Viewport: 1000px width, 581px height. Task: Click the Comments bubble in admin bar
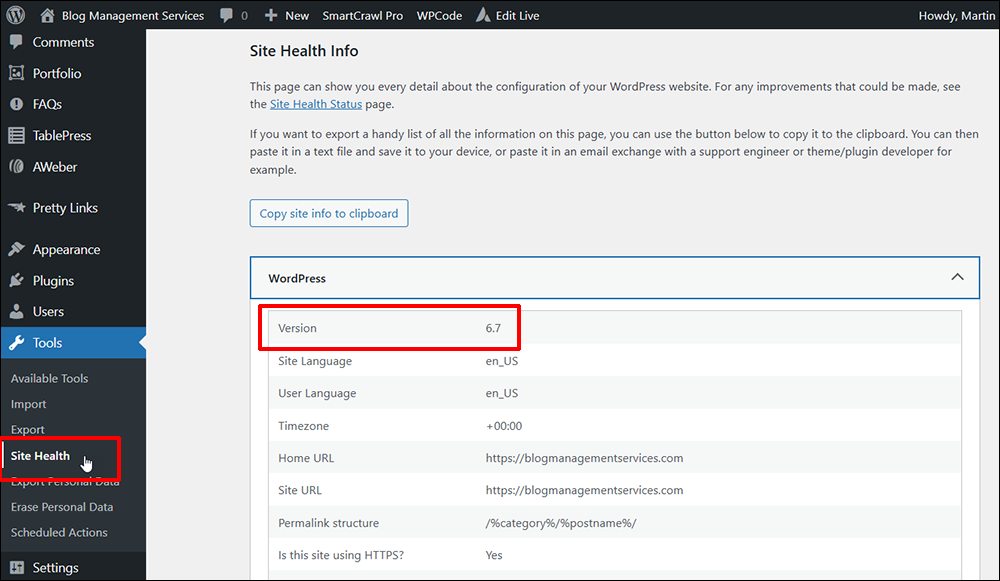(228, 14)
